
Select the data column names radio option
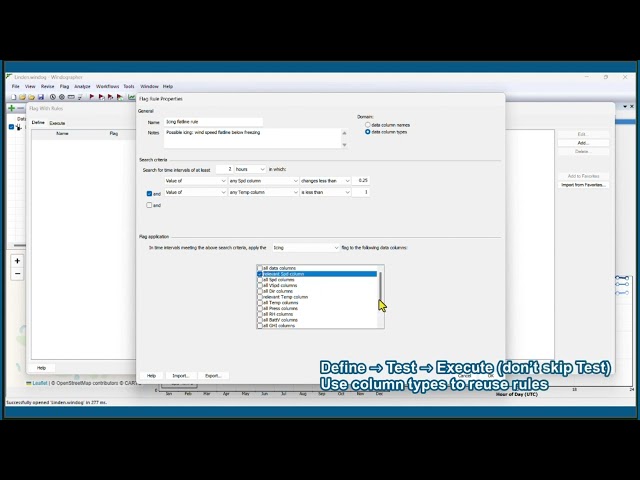coord(368,125)
